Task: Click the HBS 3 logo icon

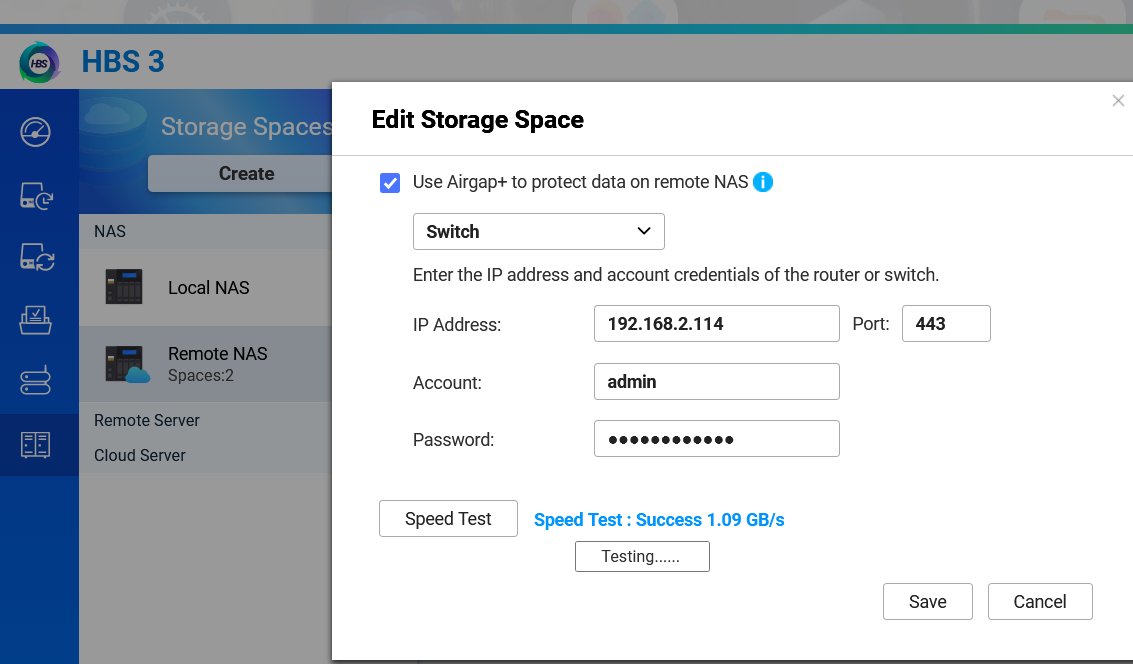Action: 39,62
